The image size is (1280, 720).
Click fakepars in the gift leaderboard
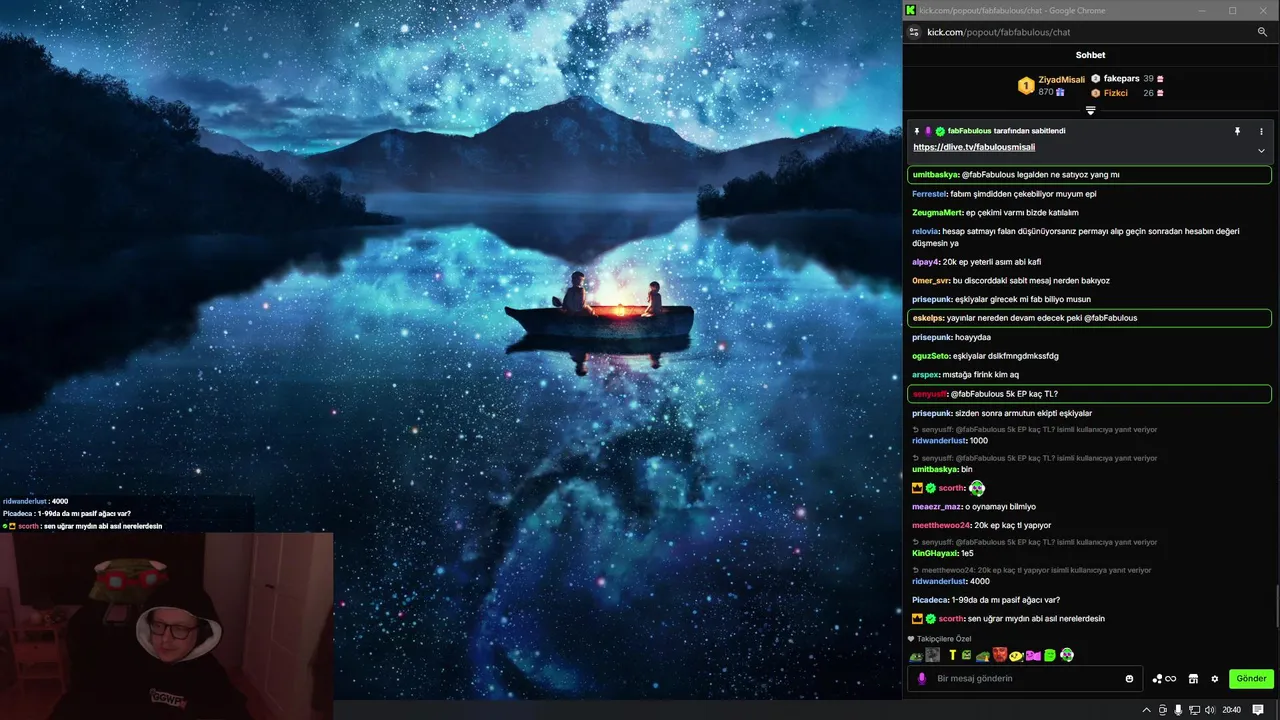(1121, 78)
